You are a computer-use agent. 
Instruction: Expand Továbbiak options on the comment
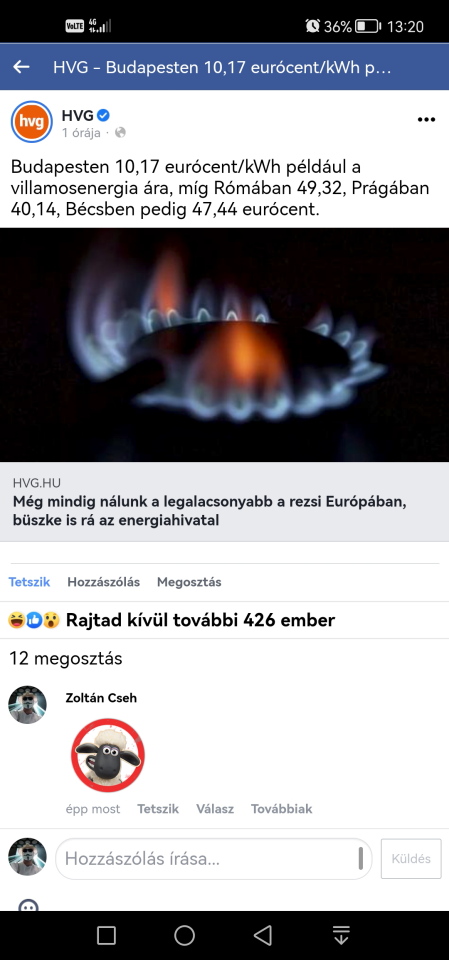(281, 809)
